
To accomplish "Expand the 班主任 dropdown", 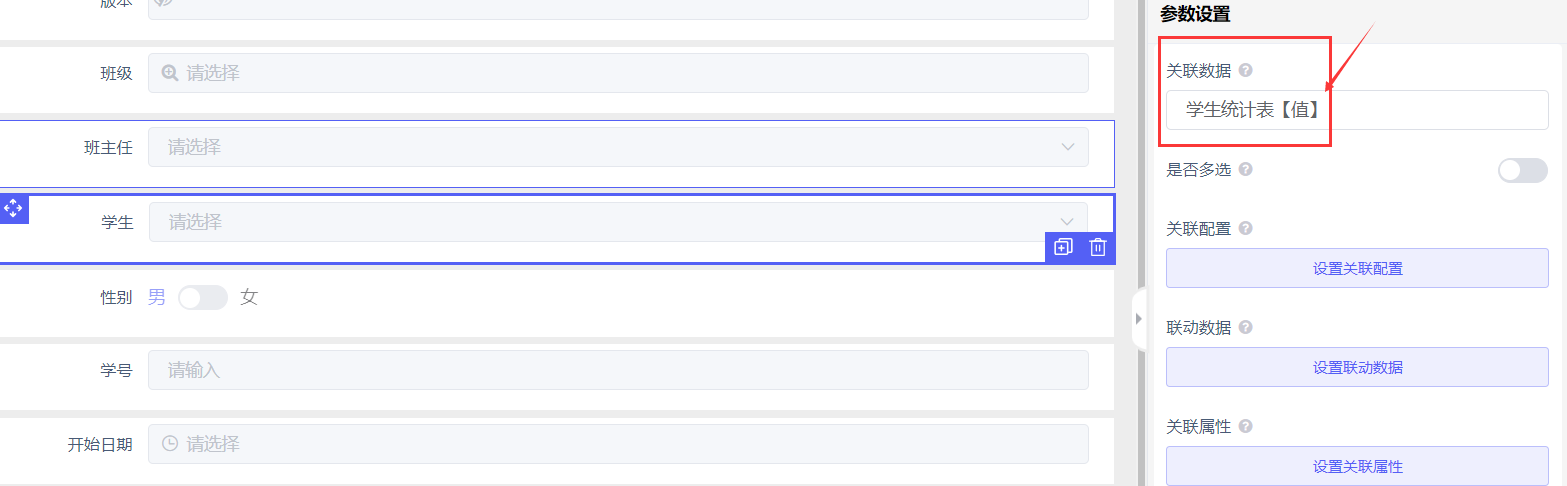I will click(1067, 147).
